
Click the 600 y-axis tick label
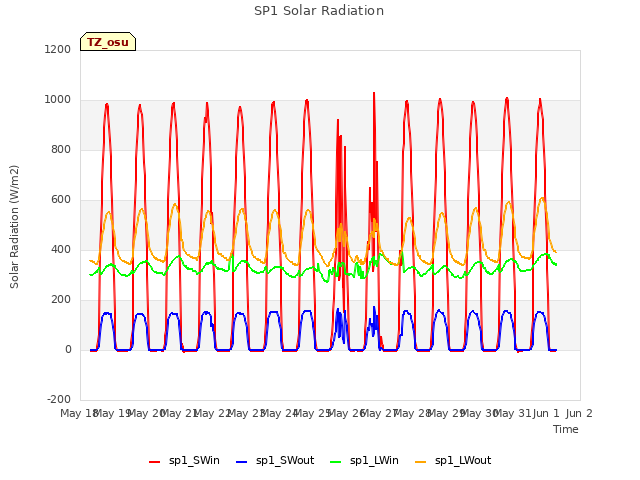tap(61, 200)
